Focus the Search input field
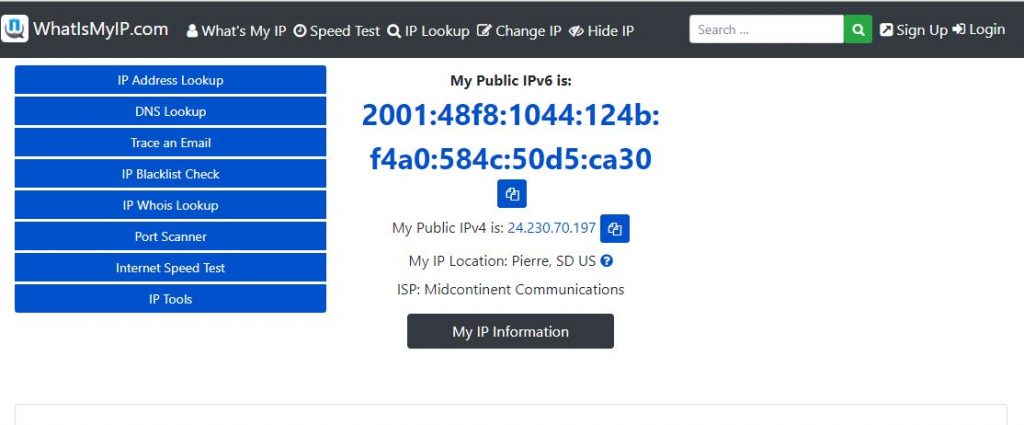The height and width of the screenshot is (425, 1024). click(766, 30)
